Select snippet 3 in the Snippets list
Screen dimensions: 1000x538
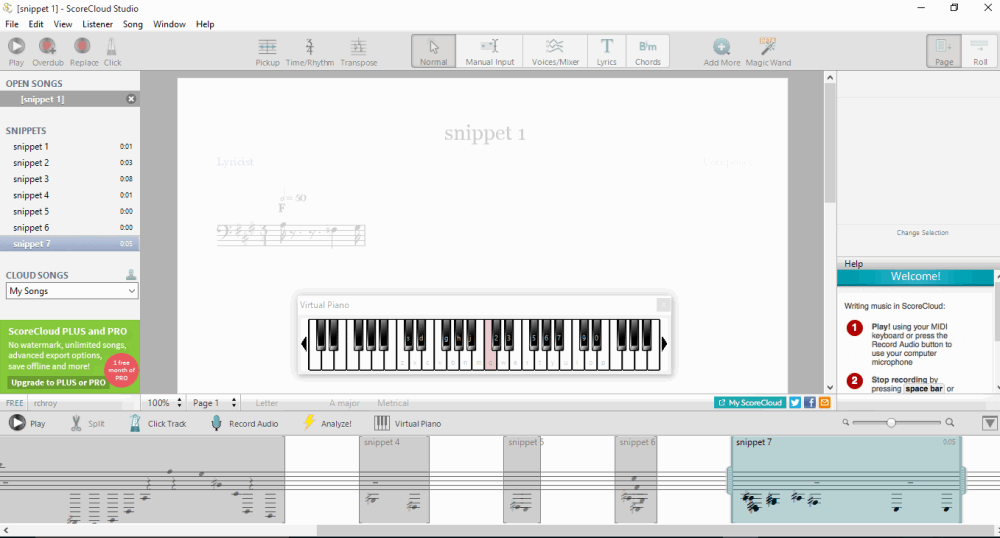click(x=70, y=179)
